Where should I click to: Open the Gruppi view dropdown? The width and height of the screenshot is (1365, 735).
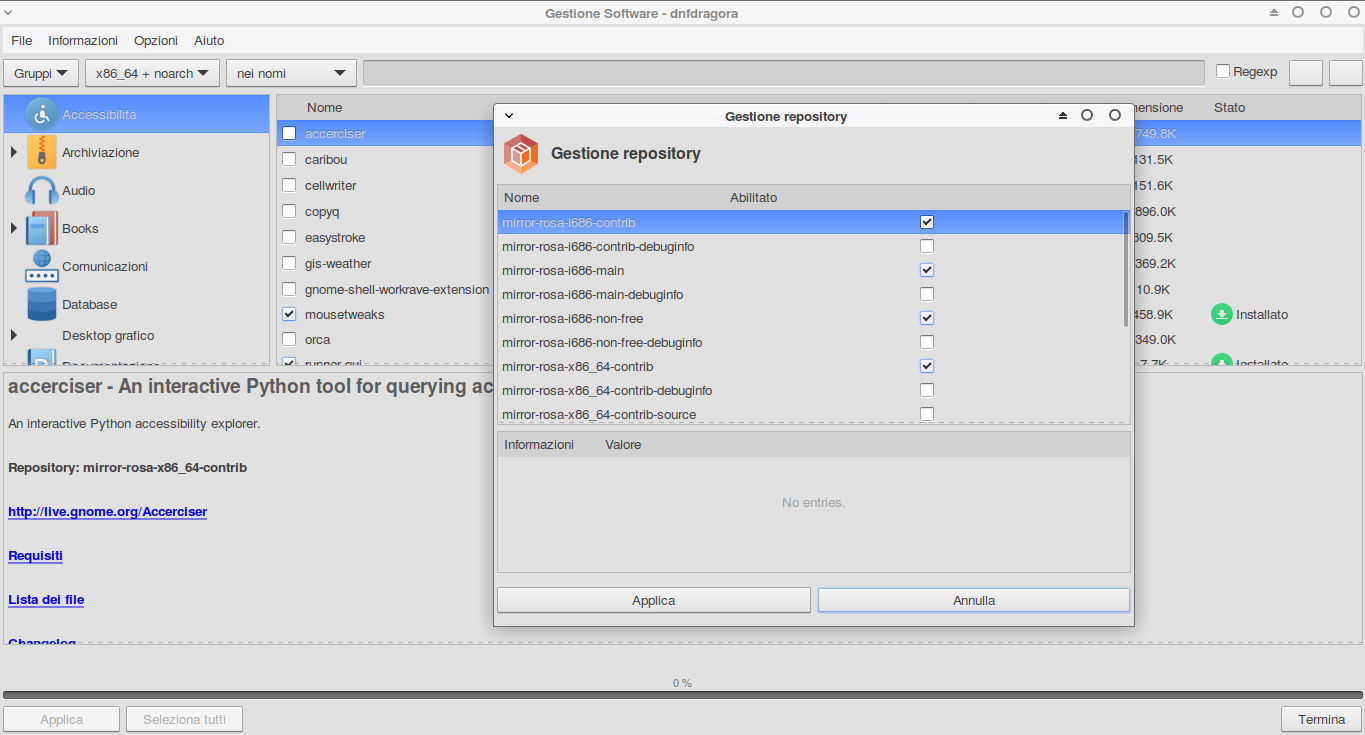41,73
